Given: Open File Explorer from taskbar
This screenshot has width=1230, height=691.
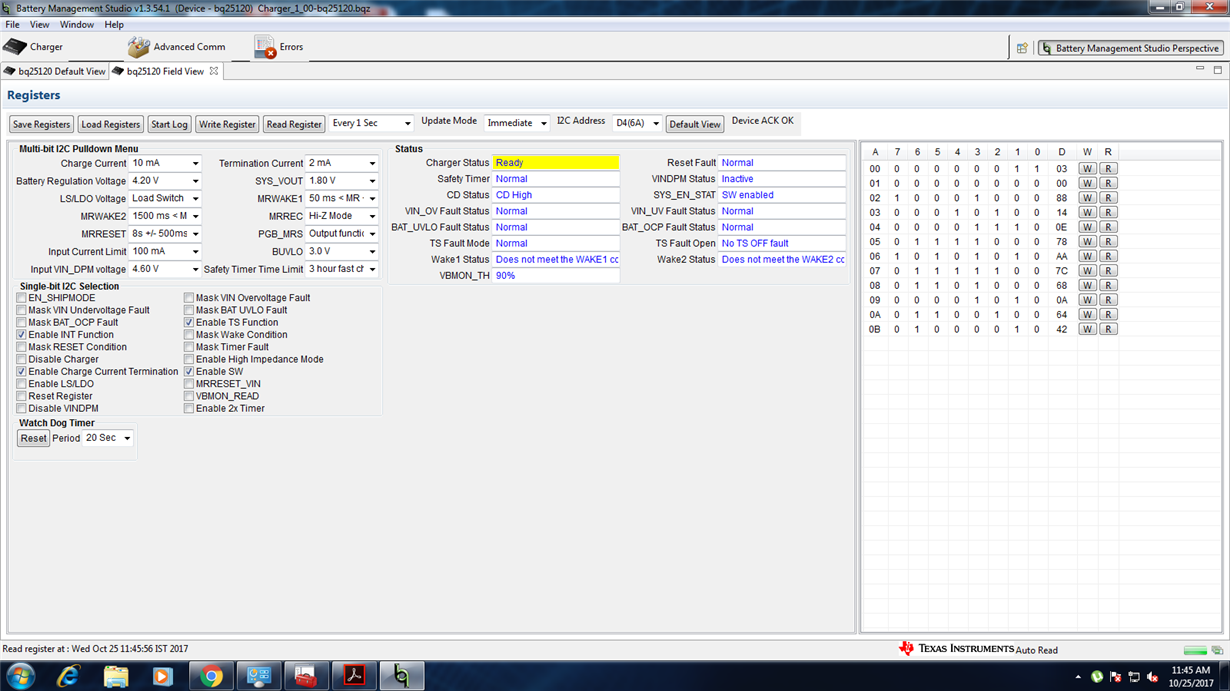Looking at the screenshot, I should click(x=116, y=676).
